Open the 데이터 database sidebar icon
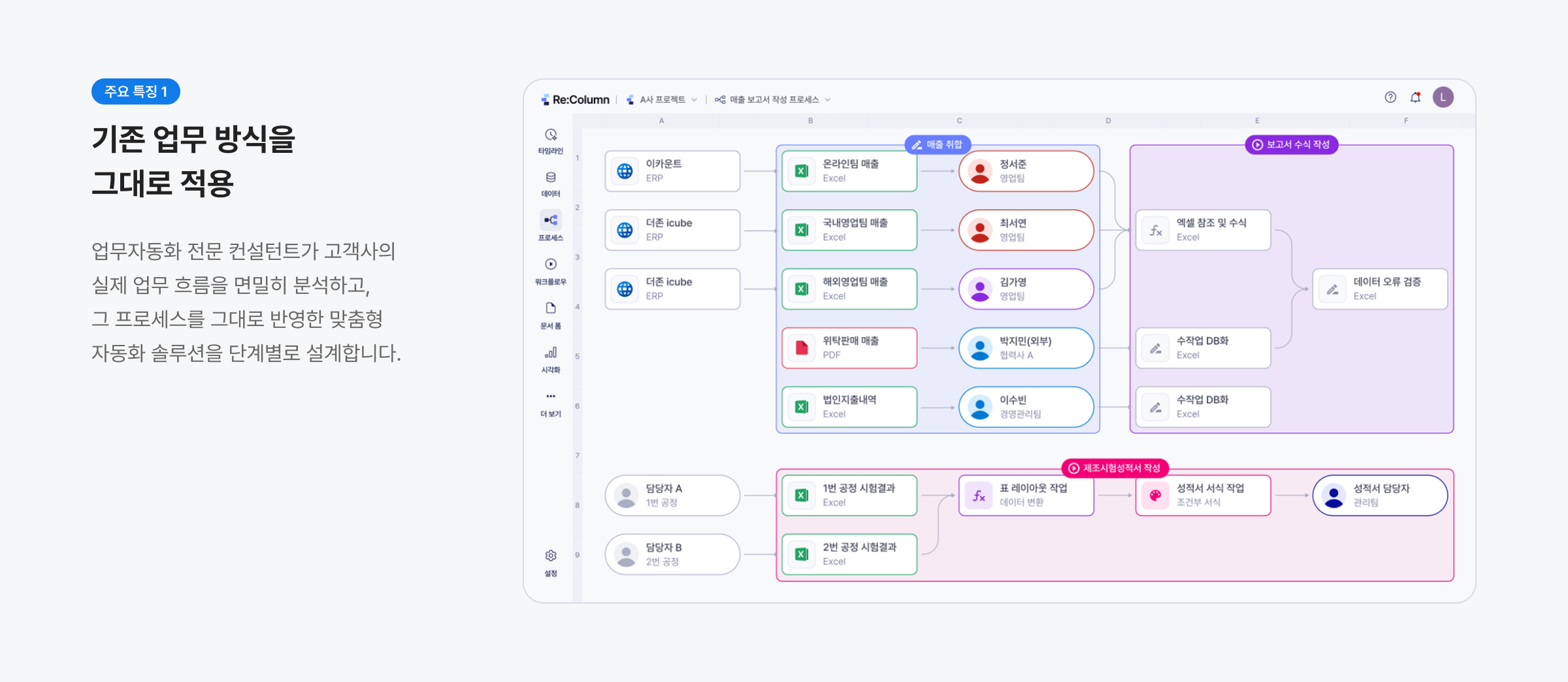This screenshot has height=682, width=1568. pos(551,178)
